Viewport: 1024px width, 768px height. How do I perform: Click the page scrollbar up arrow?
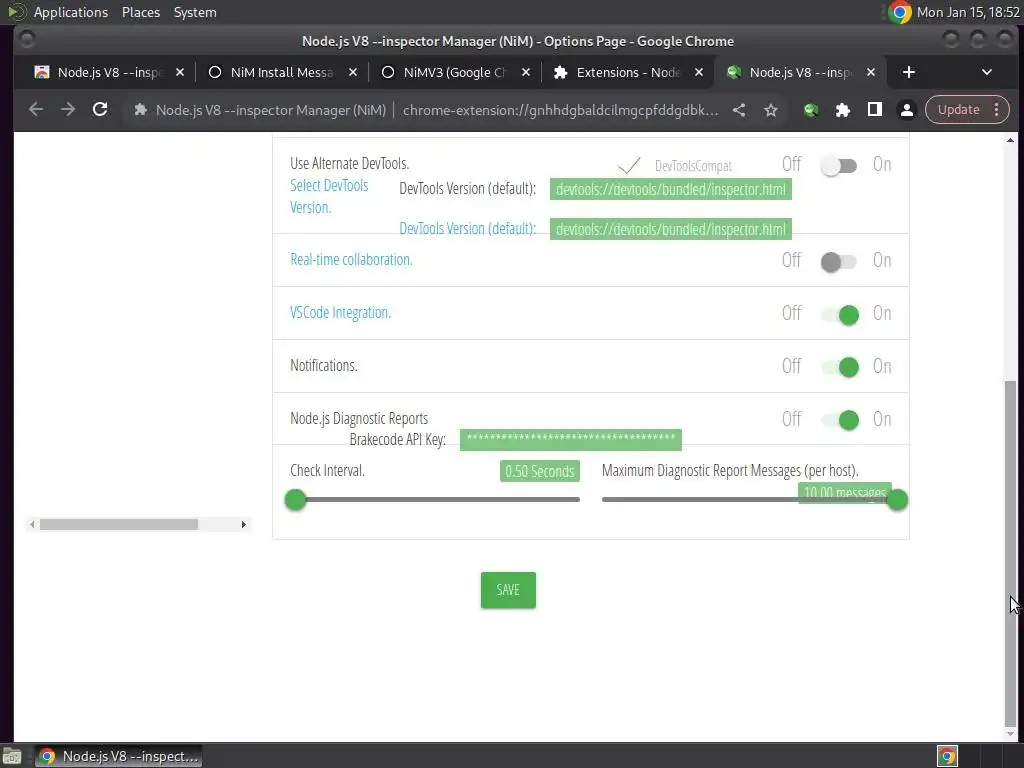click(x=1010, y=140)
